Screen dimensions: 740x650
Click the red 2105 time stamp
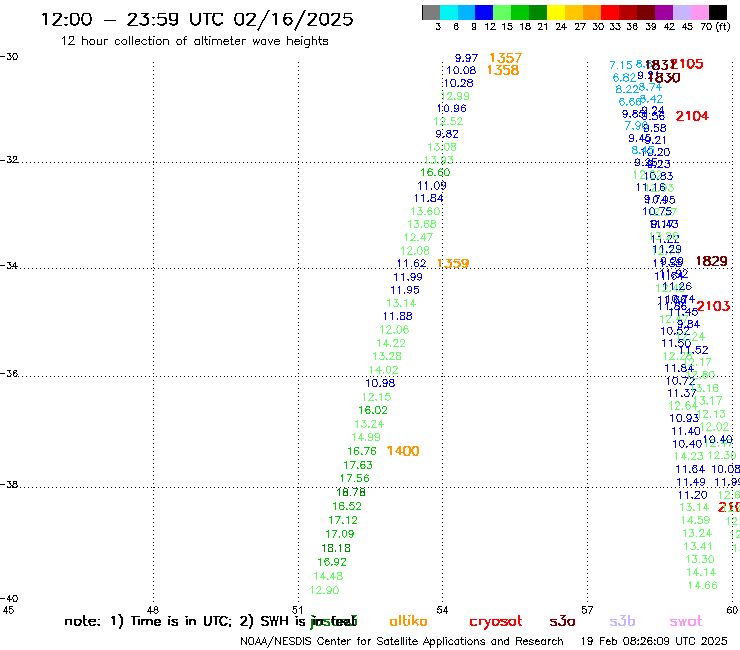coord(687,64)
